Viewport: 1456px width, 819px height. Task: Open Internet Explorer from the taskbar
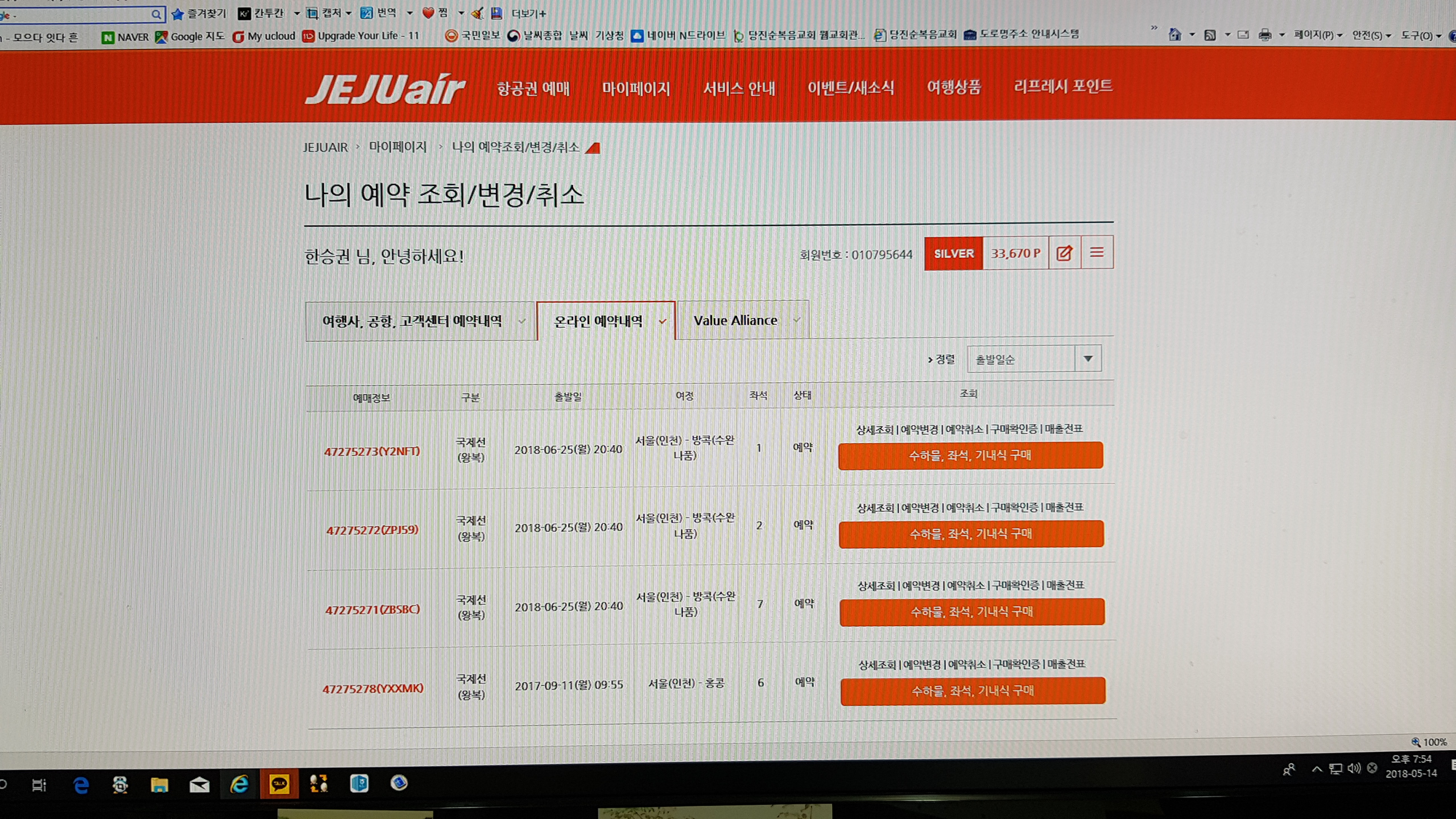(x=239, y=785)
